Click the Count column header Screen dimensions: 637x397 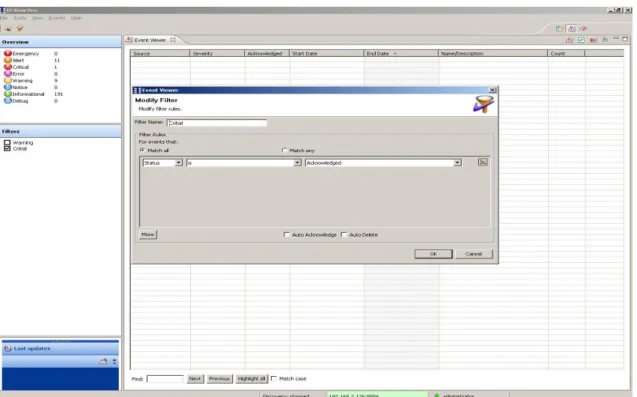(x=566, y=53)
